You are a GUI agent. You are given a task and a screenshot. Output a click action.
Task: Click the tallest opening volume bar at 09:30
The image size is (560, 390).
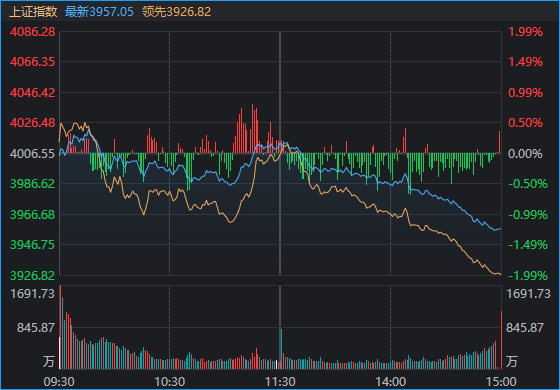[x=60, y=327]
